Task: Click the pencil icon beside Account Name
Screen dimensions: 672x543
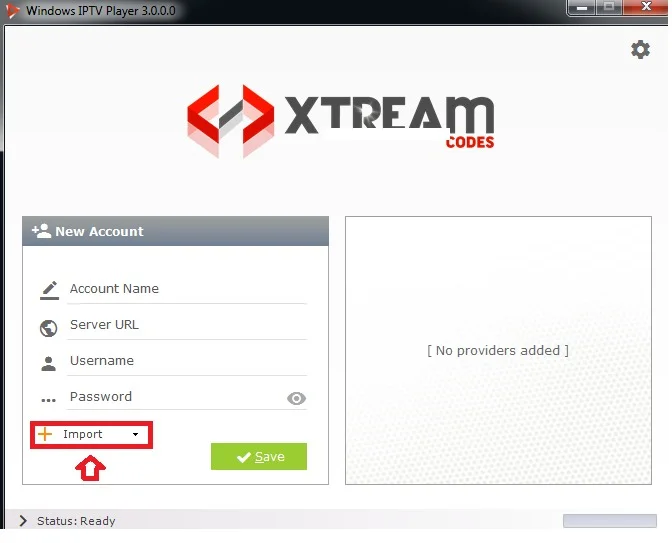Action: pyautogui.click(x=49, y=290)
